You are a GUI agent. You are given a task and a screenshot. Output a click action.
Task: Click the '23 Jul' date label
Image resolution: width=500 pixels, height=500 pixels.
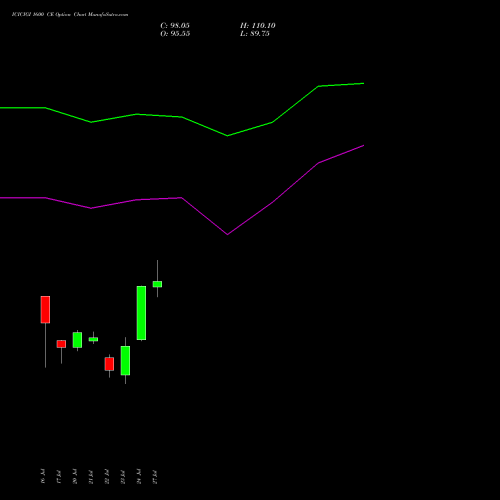[x=123, y=476]
